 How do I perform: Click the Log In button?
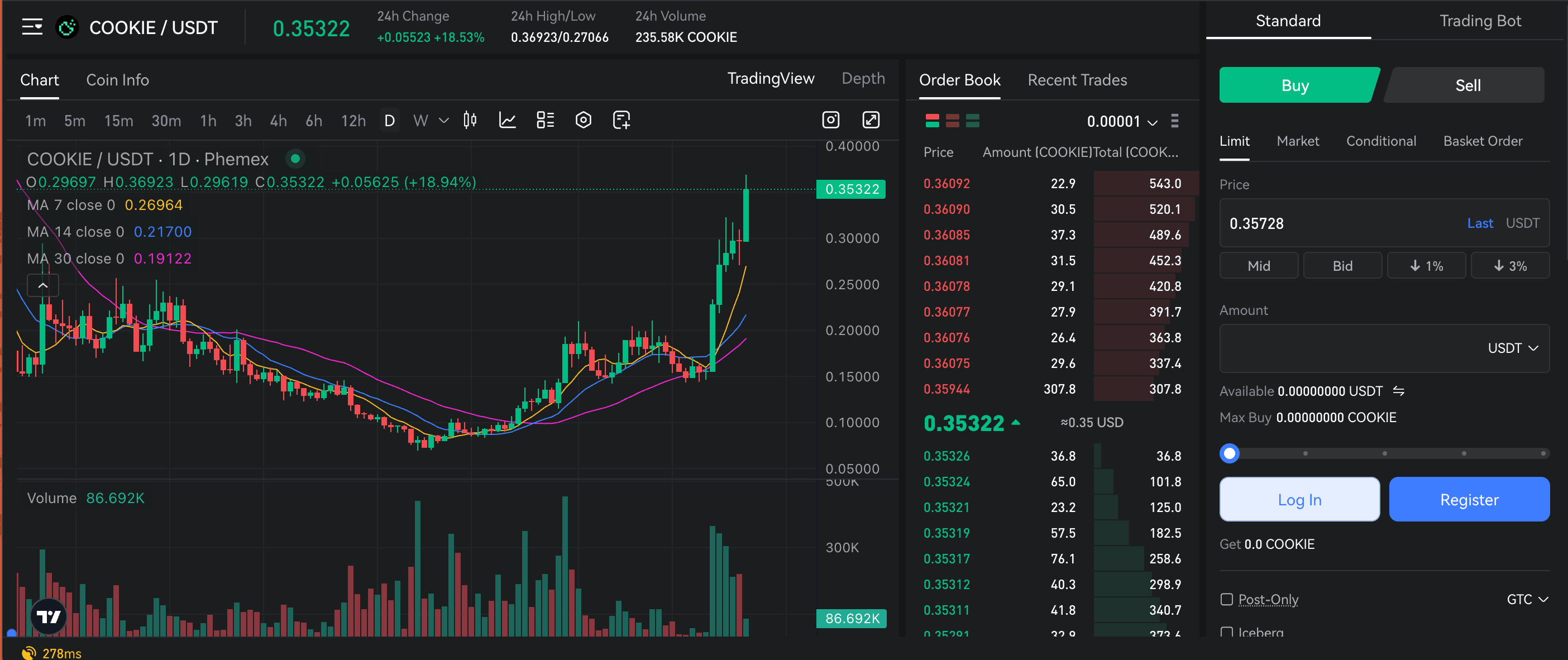(x=1299, y=499)
